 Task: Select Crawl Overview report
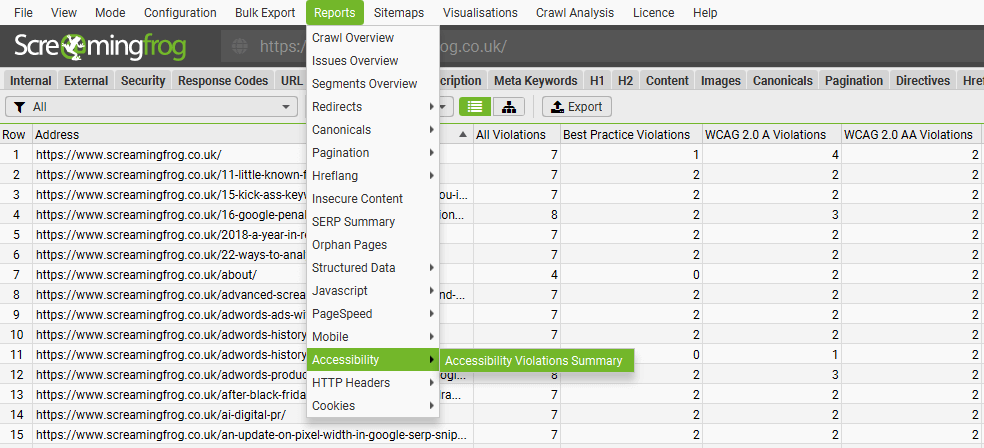pos(373,38)
